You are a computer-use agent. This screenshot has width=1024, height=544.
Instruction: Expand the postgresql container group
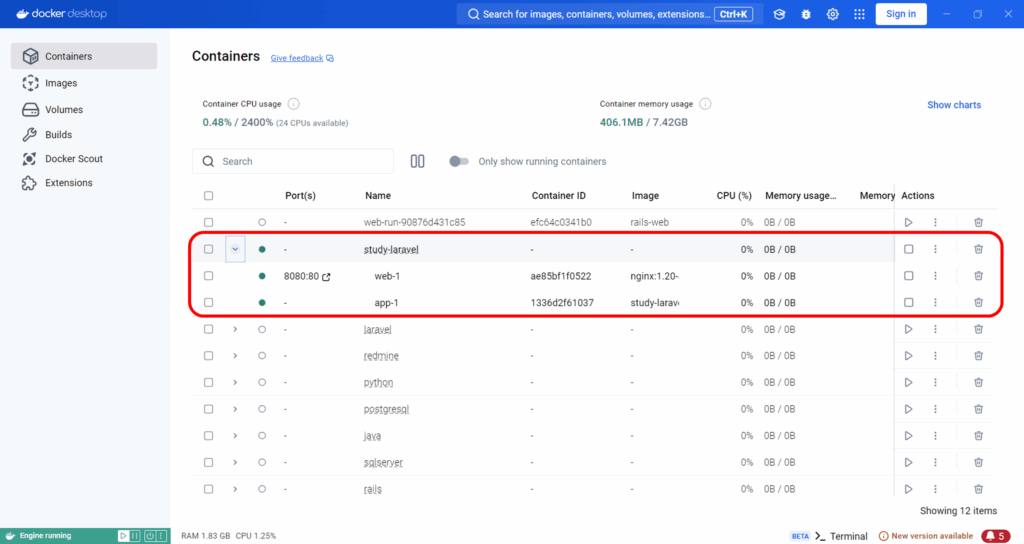click(x=235, y=409)
